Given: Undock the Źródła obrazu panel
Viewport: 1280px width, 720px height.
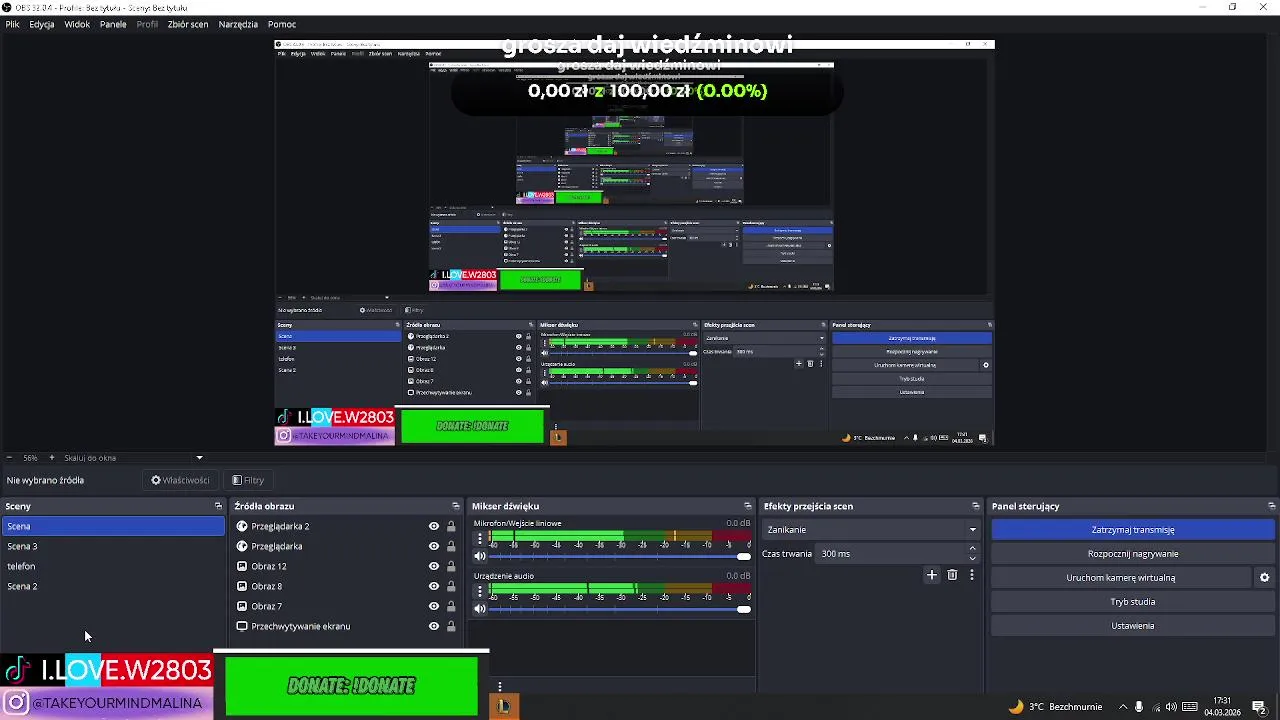Looking at the screenshot, I should [x=456, y=506].
